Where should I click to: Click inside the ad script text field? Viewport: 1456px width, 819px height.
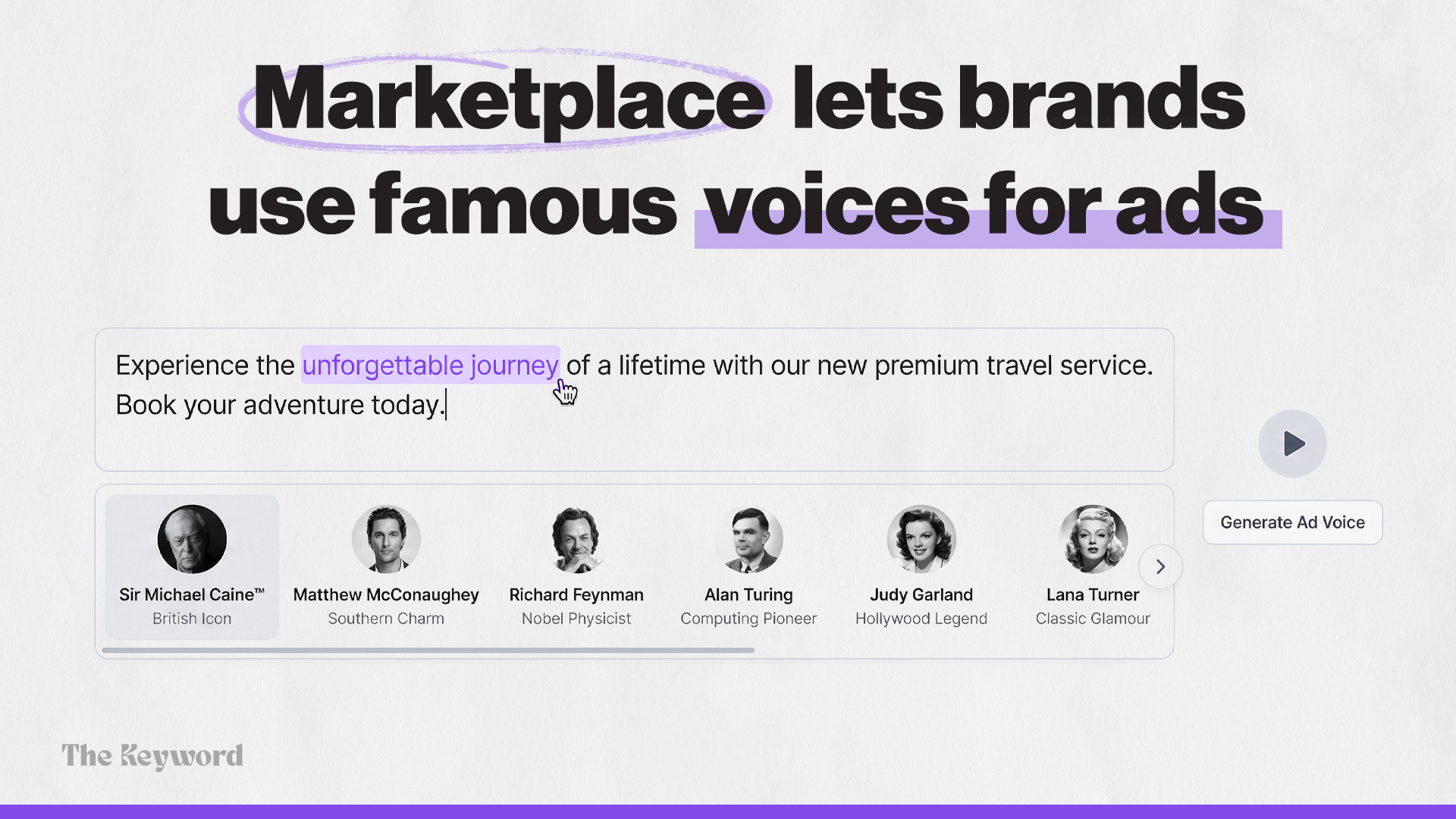[x=634, y=400]
